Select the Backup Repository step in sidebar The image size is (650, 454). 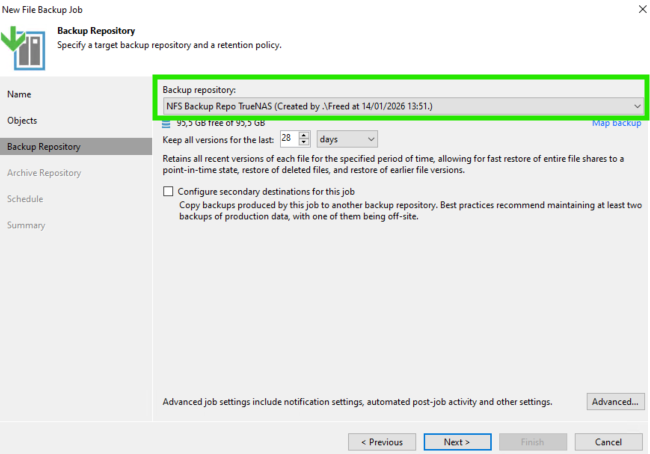(x=44, y=147)
